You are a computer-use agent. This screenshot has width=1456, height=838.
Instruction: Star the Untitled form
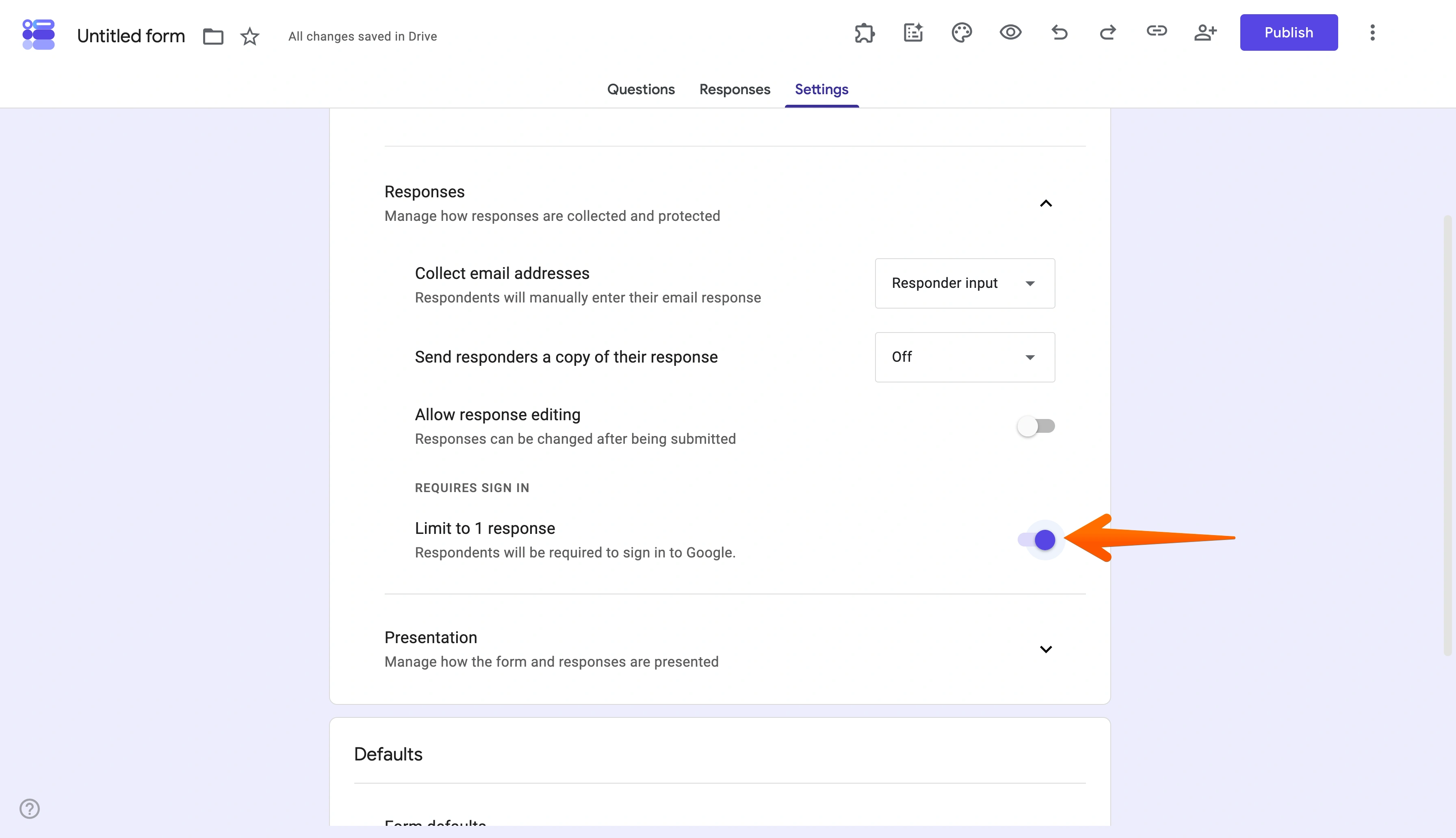(x=250, y=36)
